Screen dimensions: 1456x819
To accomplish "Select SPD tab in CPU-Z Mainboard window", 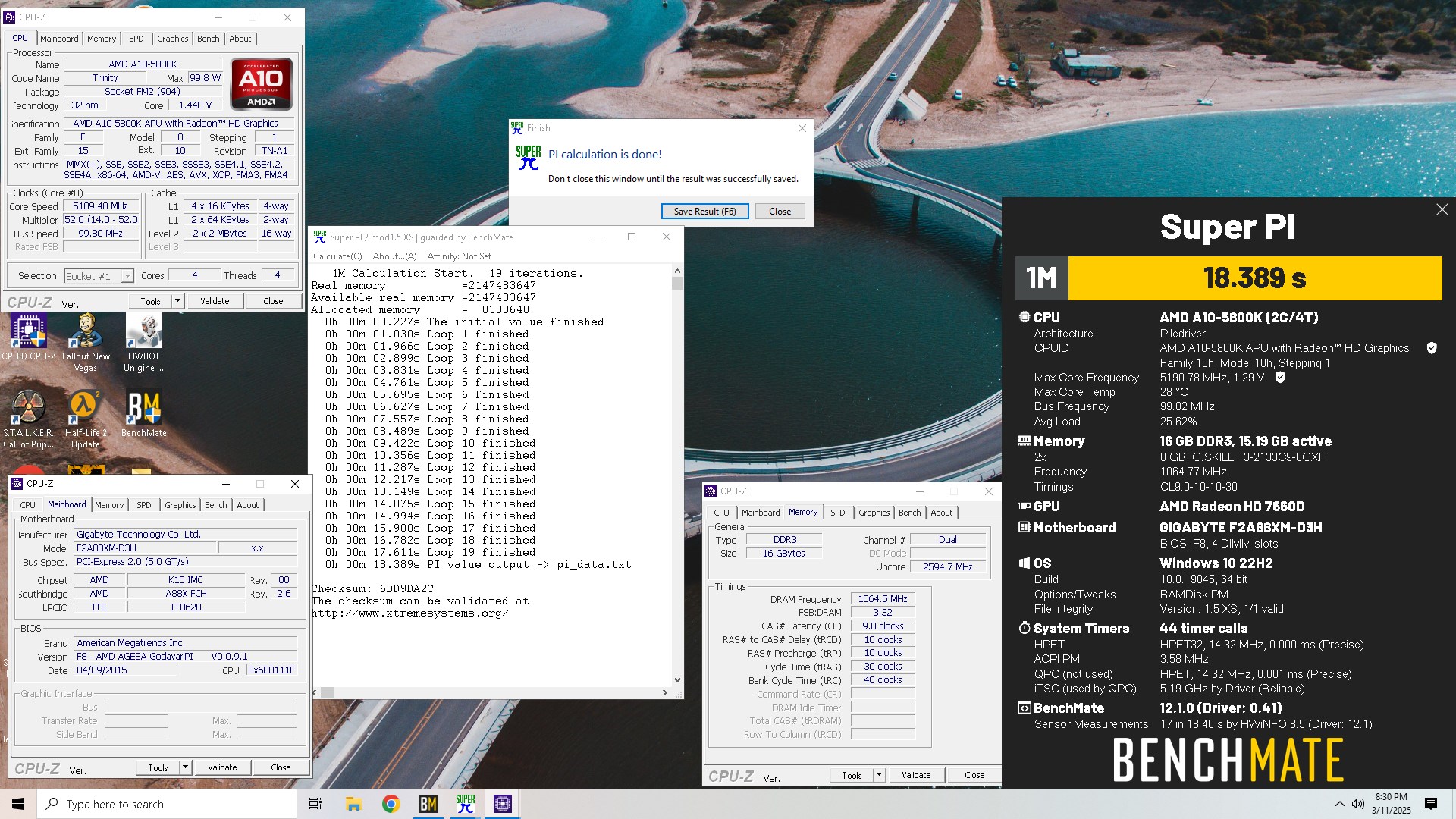I will click(143, 505).
